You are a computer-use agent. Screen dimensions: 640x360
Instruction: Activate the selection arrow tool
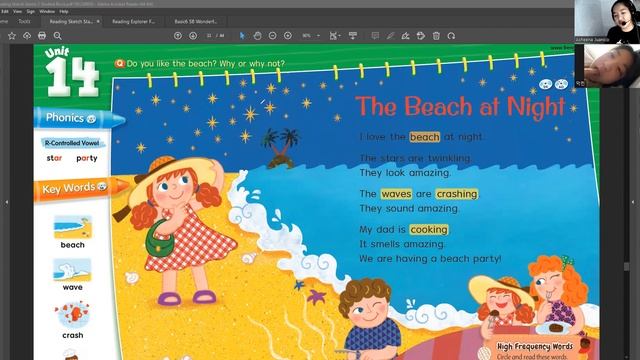coord(242,36)
